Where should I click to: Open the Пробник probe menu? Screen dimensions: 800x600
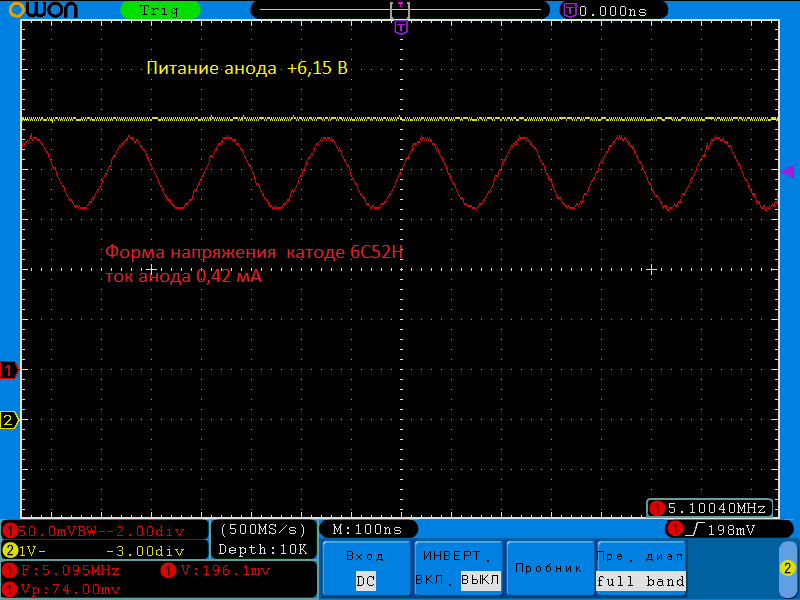click(x=549, y=568)
